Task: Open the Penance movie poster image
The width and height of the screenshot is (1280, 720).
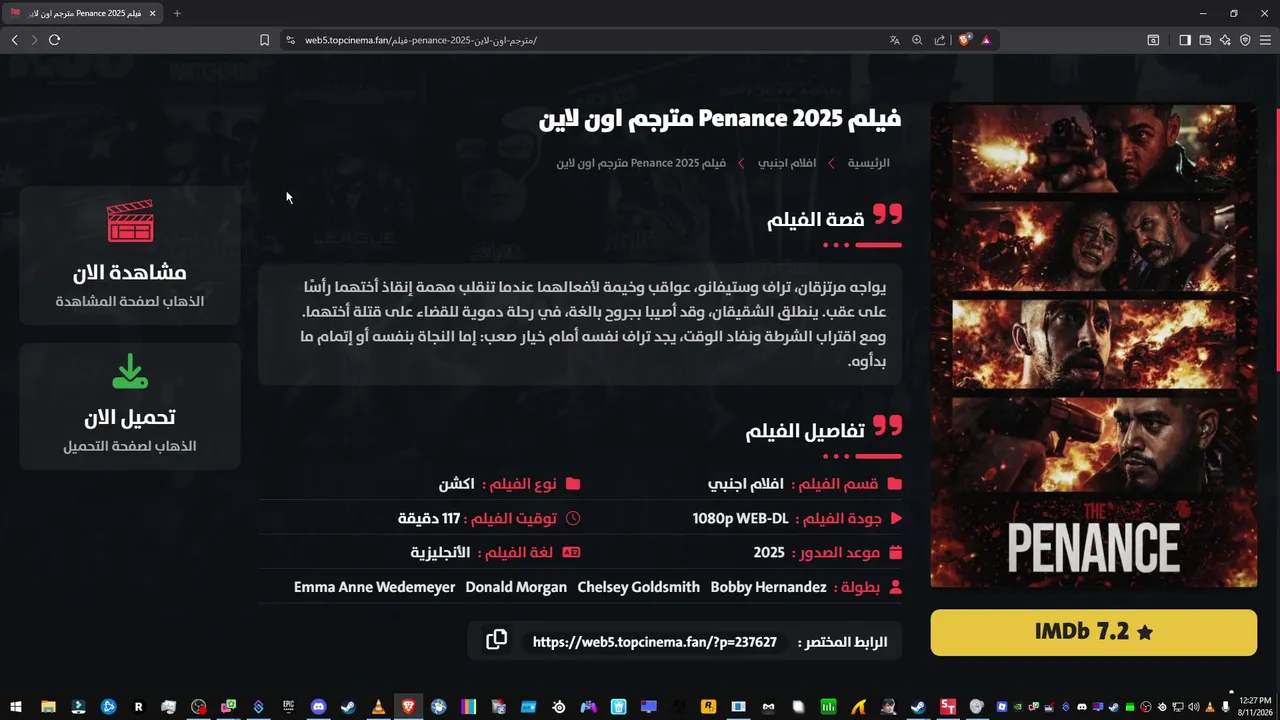Action: 1094,346
